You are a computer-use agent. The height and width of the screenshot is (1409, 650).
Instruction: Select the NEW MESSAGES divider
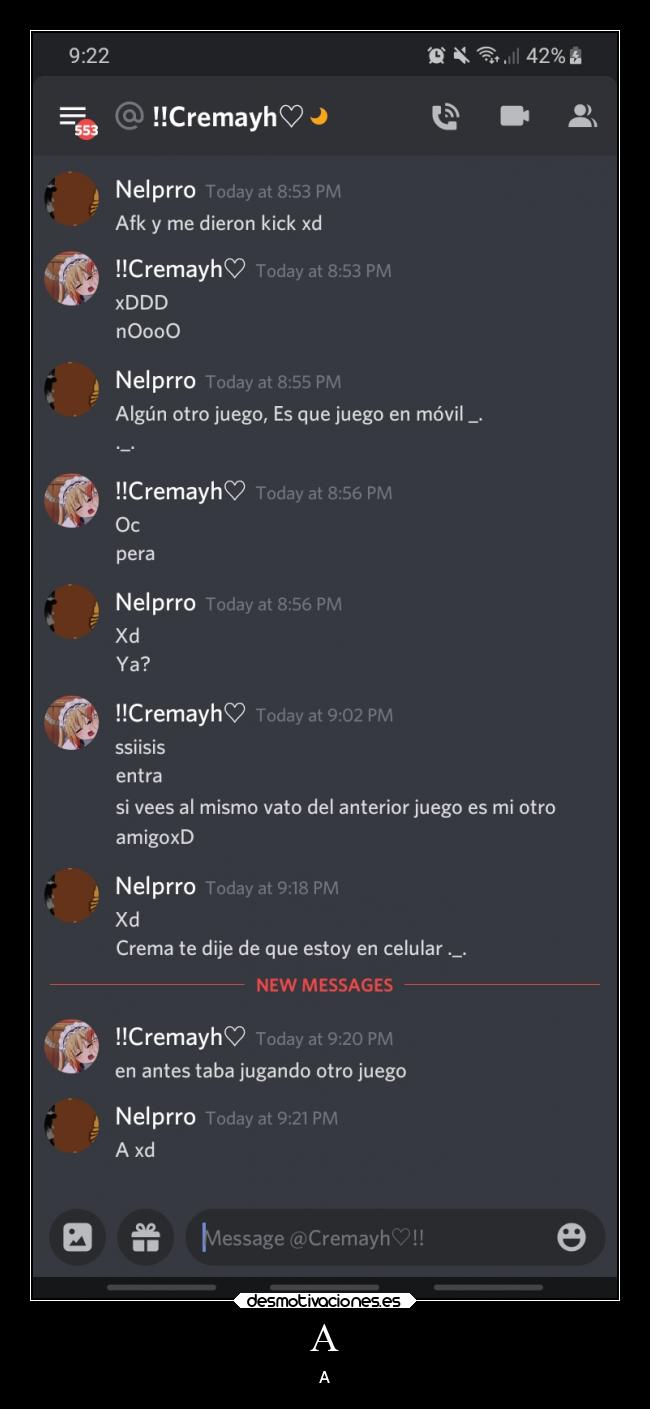325,985
